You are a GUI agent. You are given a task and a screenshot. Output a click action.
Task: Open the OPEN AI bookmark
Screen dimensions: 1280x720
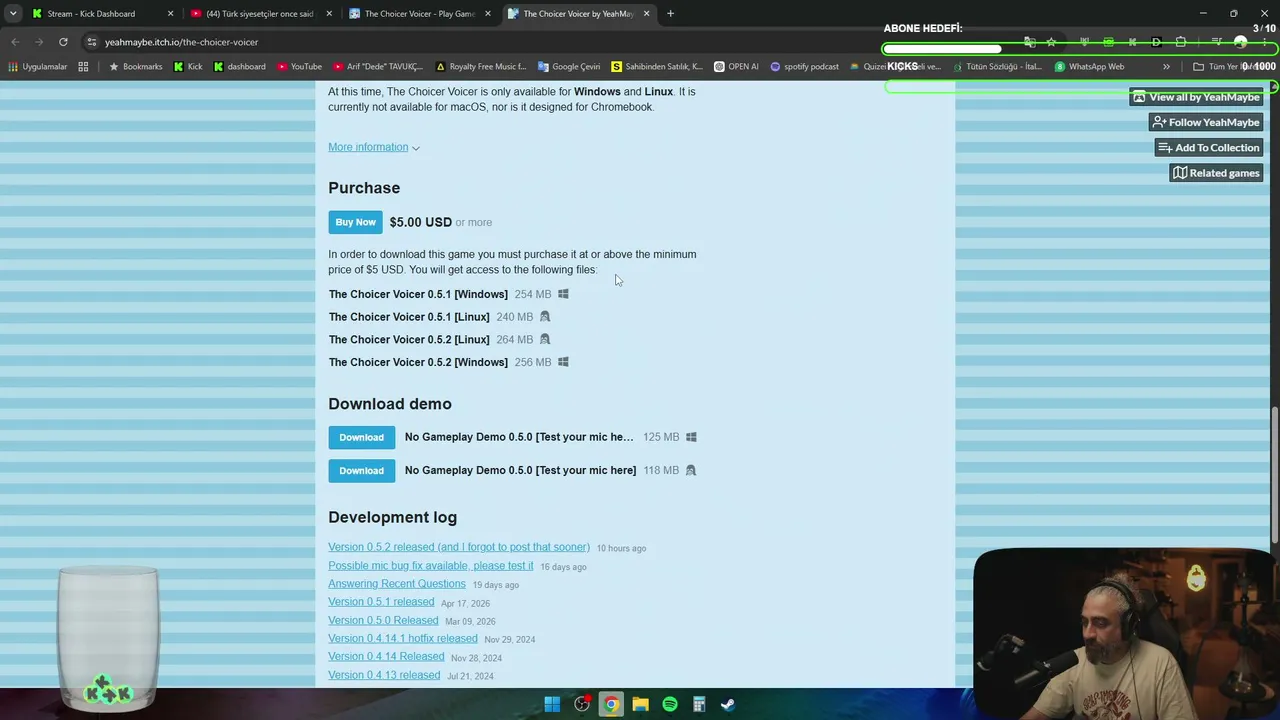(736, 67)
